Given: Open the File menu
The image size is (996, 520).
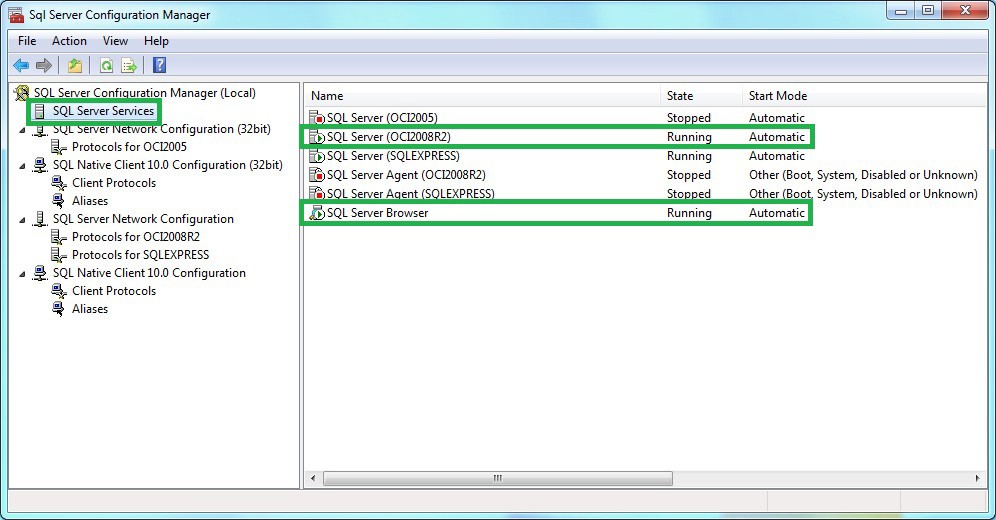Looking at the screenshot, I should [x=27, y=41].
